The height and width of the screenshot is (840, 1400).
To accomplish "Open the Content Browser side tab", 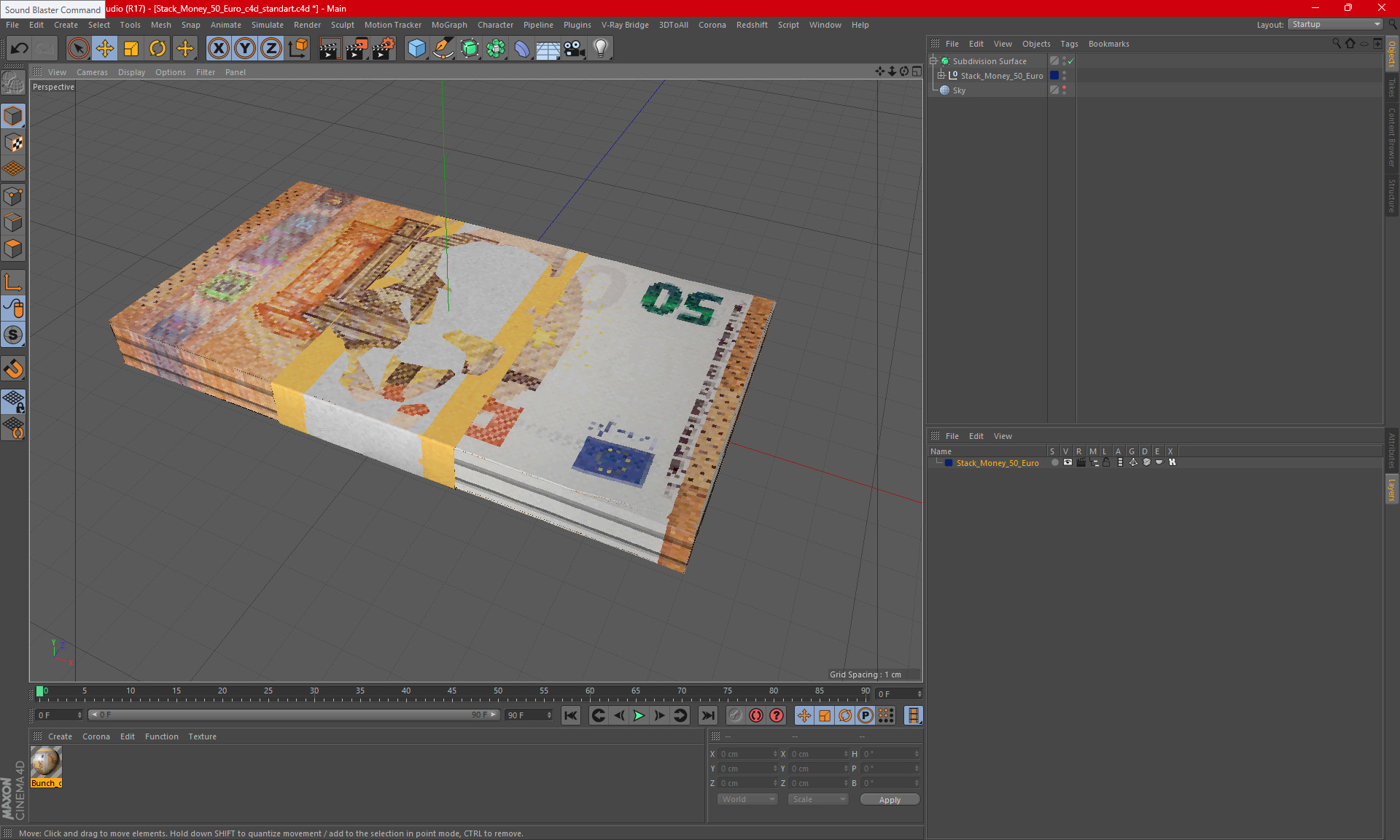I will tap(1391, 137).
